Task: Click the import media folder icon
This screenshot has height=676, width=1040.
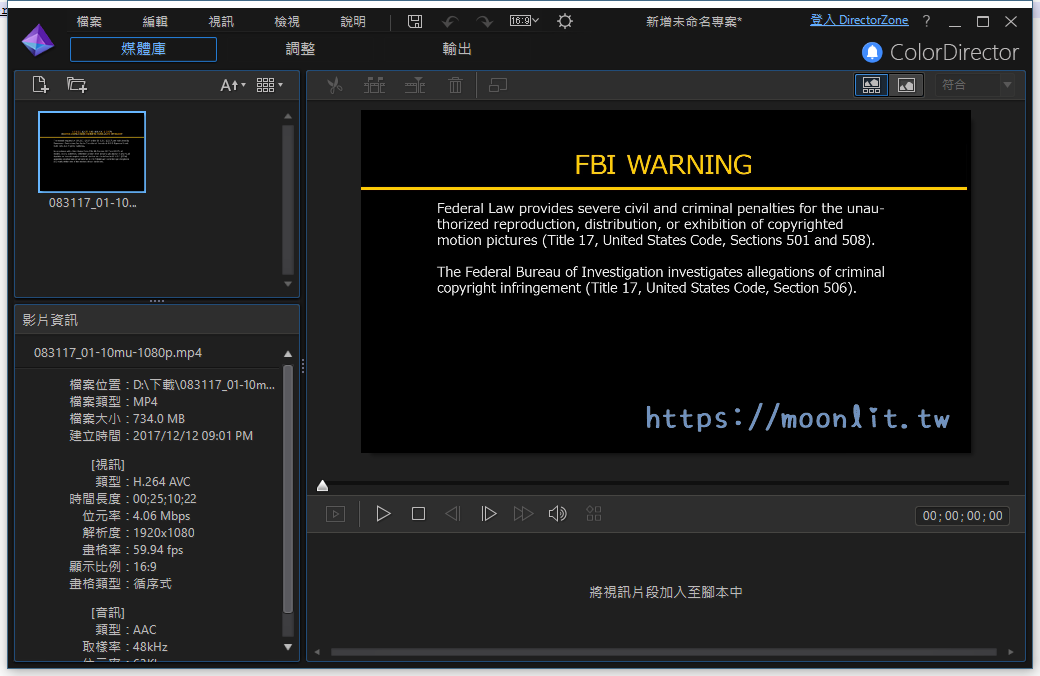Action: [77, 85]
